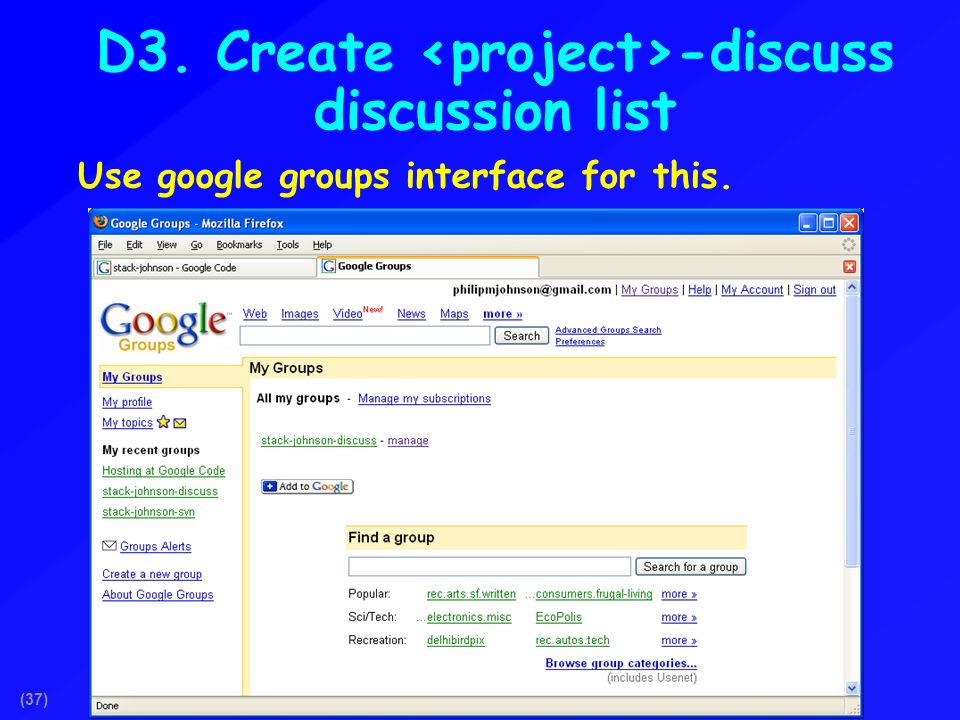The image size is (960, 720).
Task: Click the Firefox logo in title bar
Action: 100,222
